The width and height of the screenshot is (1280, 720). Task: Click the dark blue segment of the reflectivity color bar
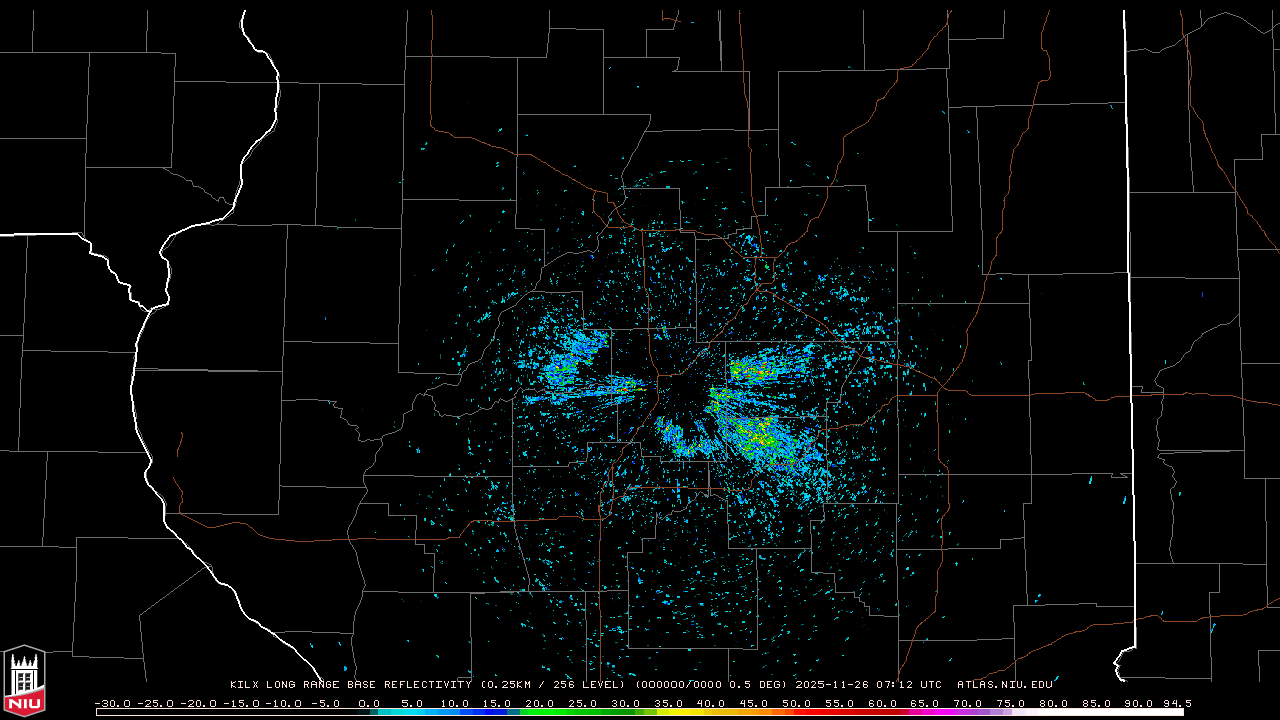pos(495,713)
